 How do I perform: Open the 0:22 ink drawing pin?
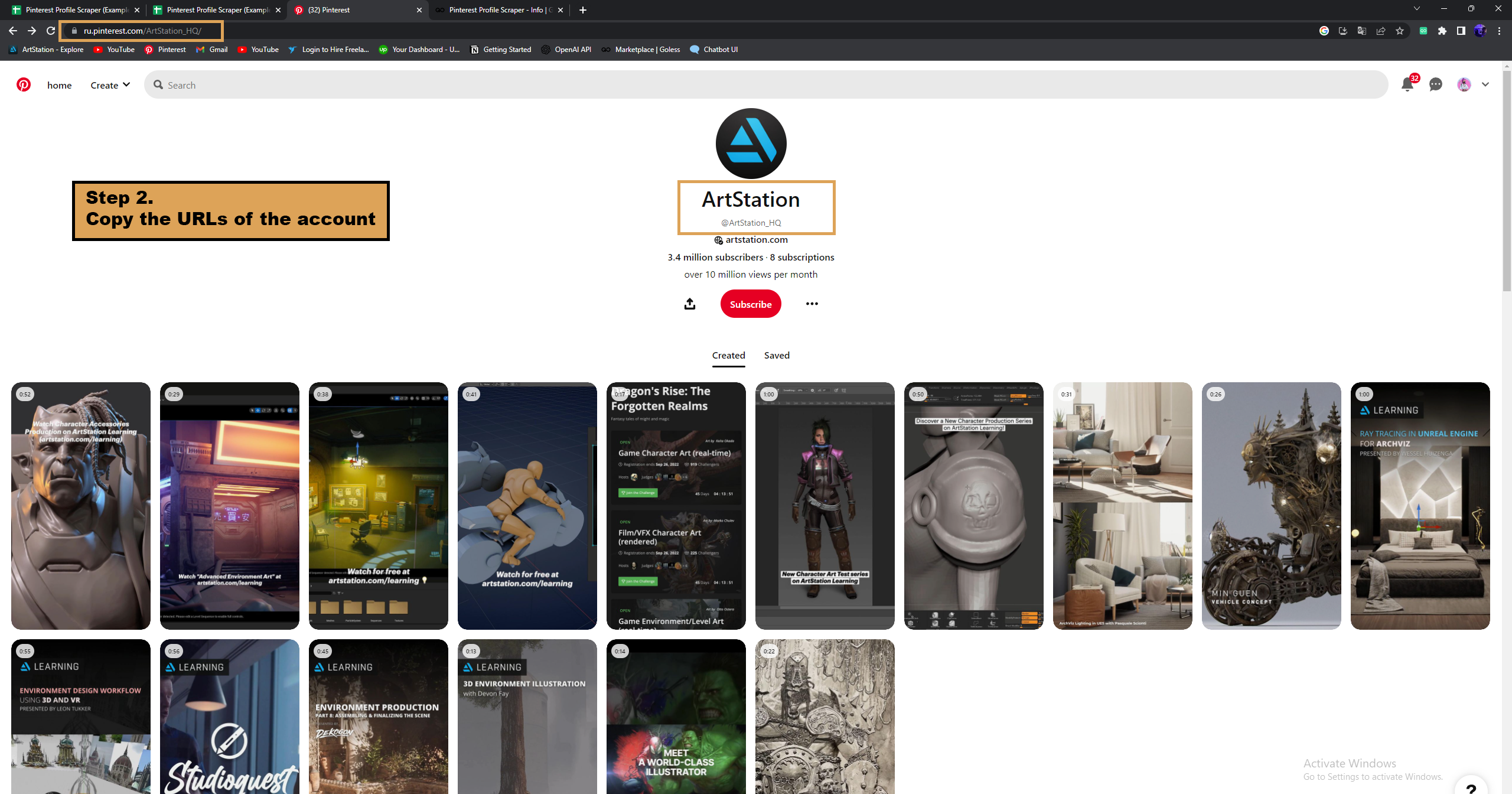pyautogui.click(x=825, y=717)
